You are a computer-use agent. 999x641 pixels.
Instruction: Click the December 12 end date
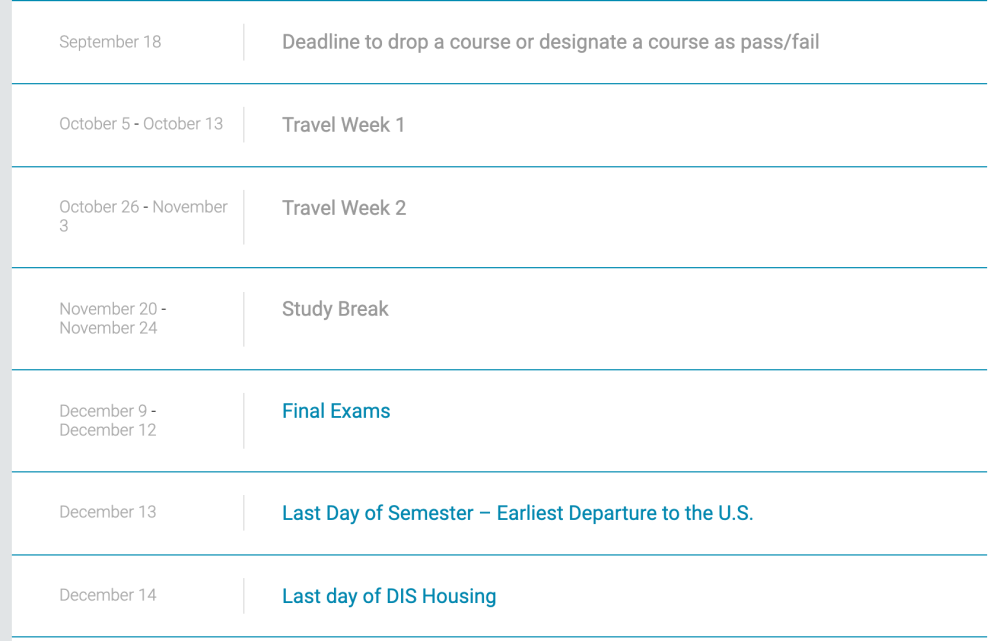[108, 430]
